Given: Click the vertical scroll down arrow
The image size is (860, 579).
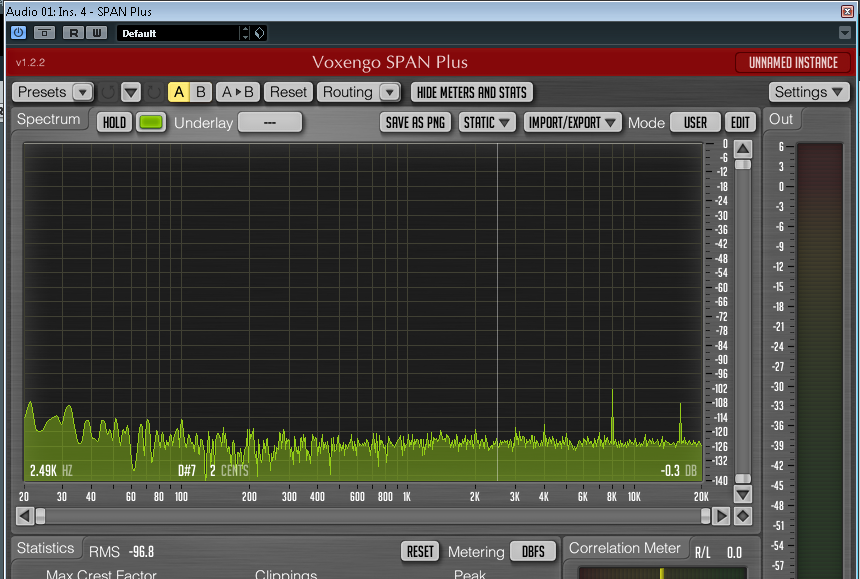Looking at the screenshot, I should click(x=742, y=494).
